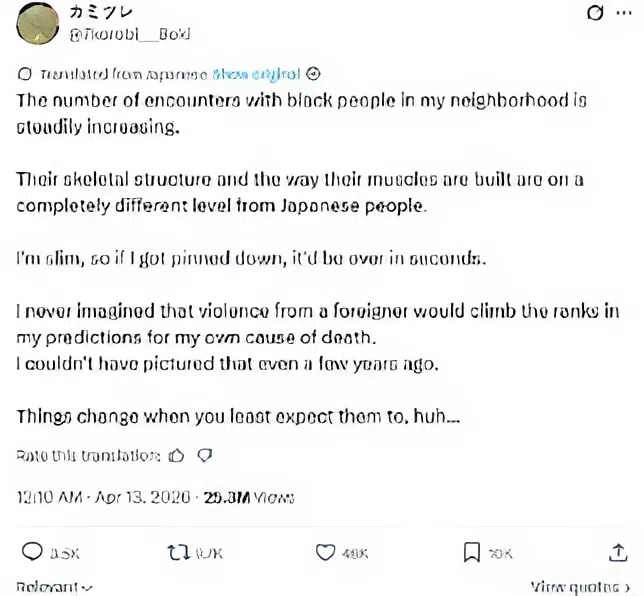Click the Grok icon at top right

pyautogui.click(x=595, y=14)
